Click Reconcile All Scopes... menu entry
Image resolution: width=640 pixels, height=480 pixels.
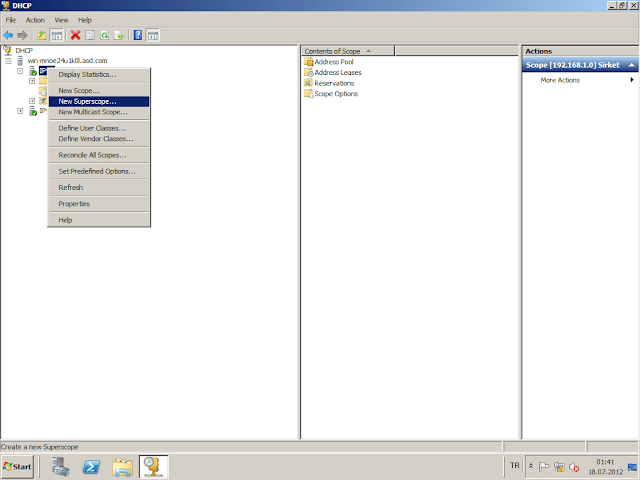[92, 155]
